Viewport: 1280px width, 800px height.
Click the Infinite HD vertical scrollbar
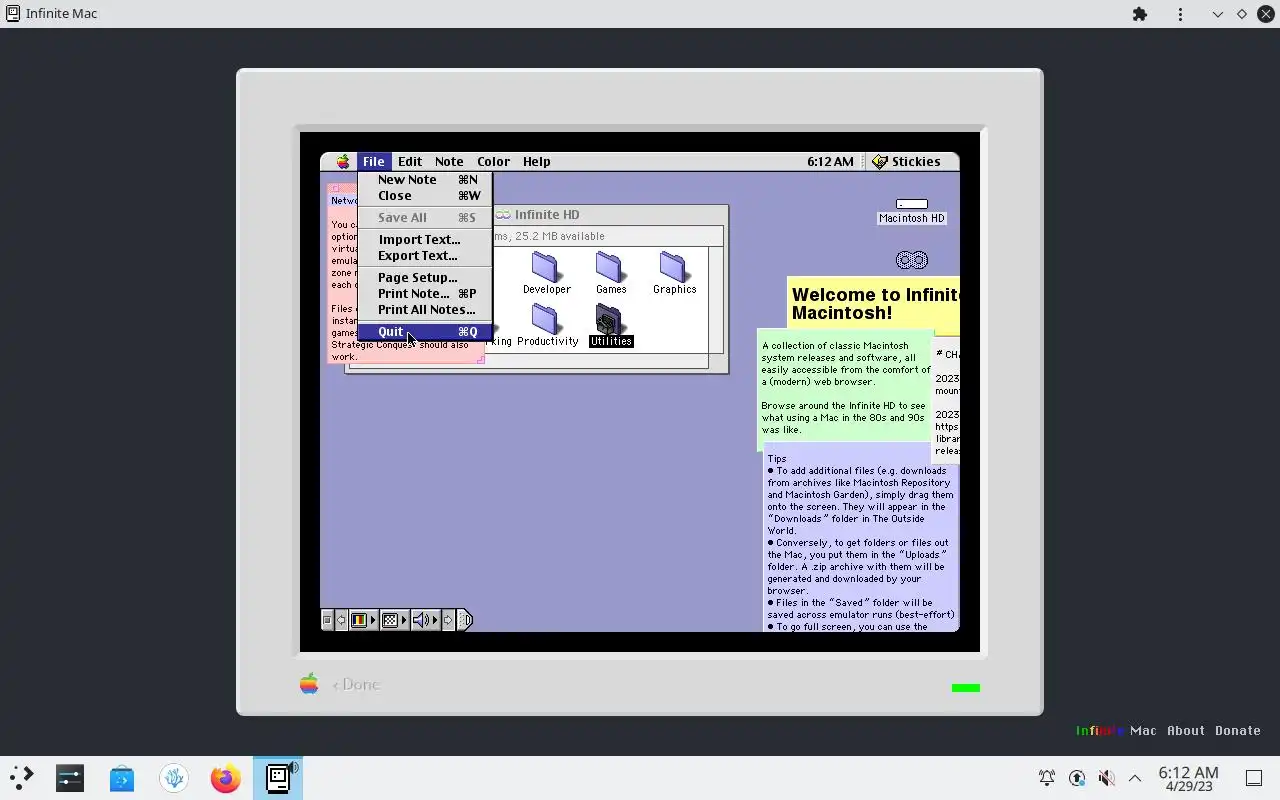(715, 299)
